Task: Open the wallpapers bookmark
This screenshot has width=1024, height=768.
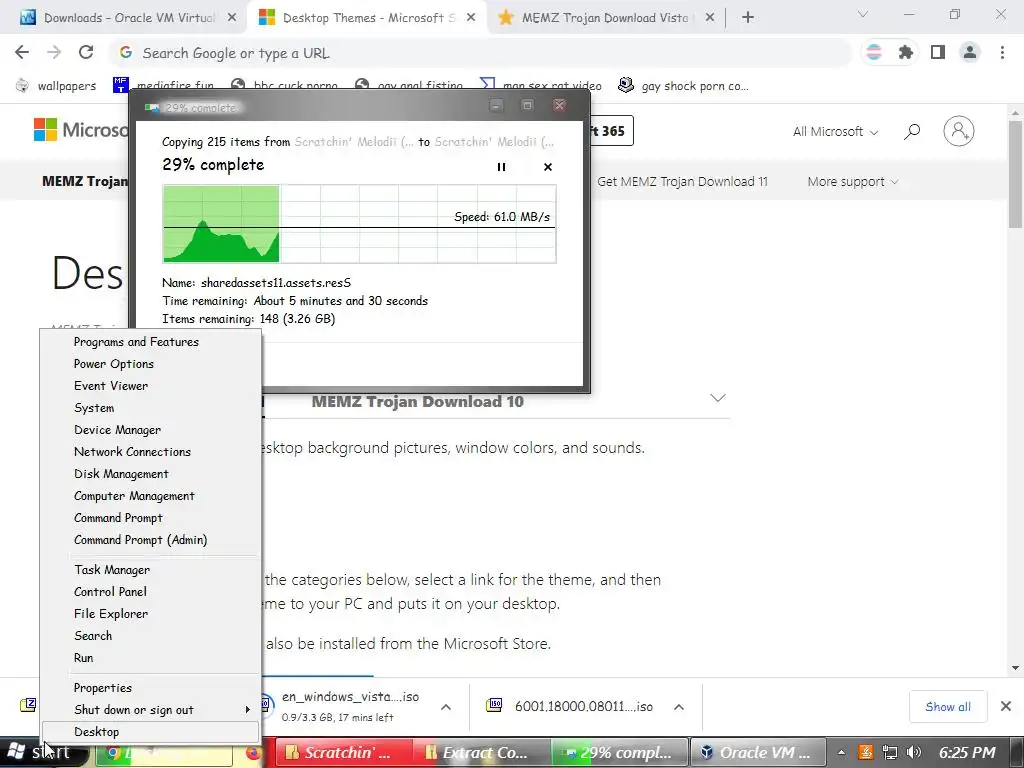Action: click(x=56, y=86)
